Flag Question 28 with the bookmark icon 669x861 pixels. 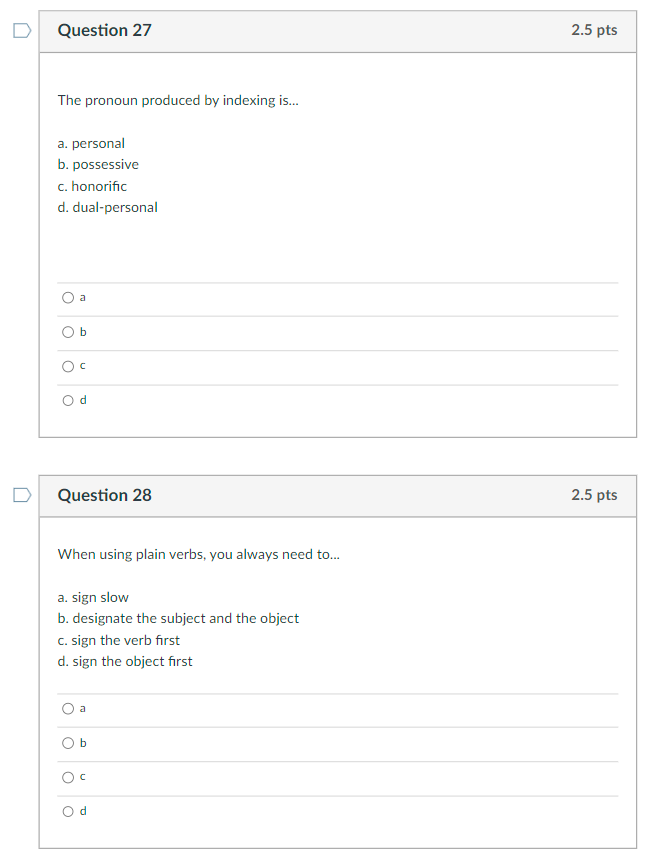click(x=21, y=495)
